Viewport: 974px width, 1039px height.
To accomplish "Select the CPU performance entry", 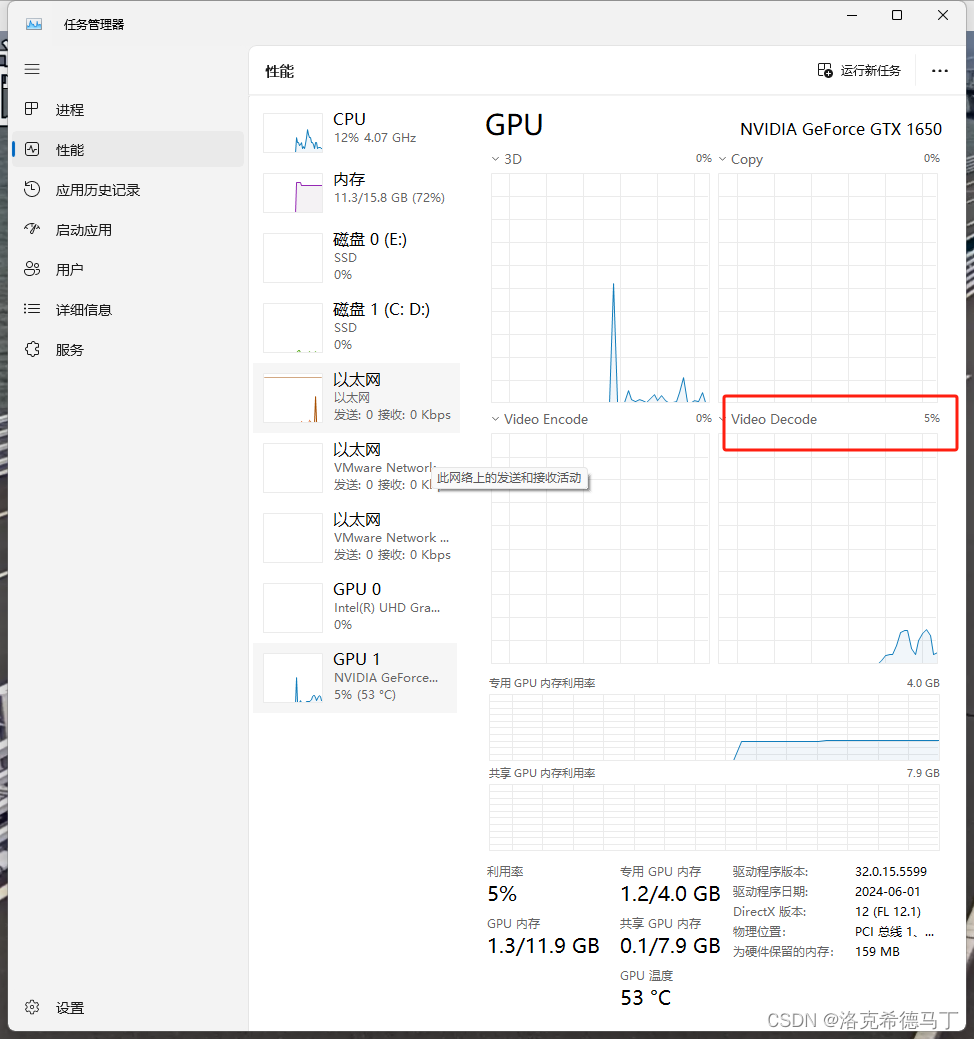I will 355,130.
